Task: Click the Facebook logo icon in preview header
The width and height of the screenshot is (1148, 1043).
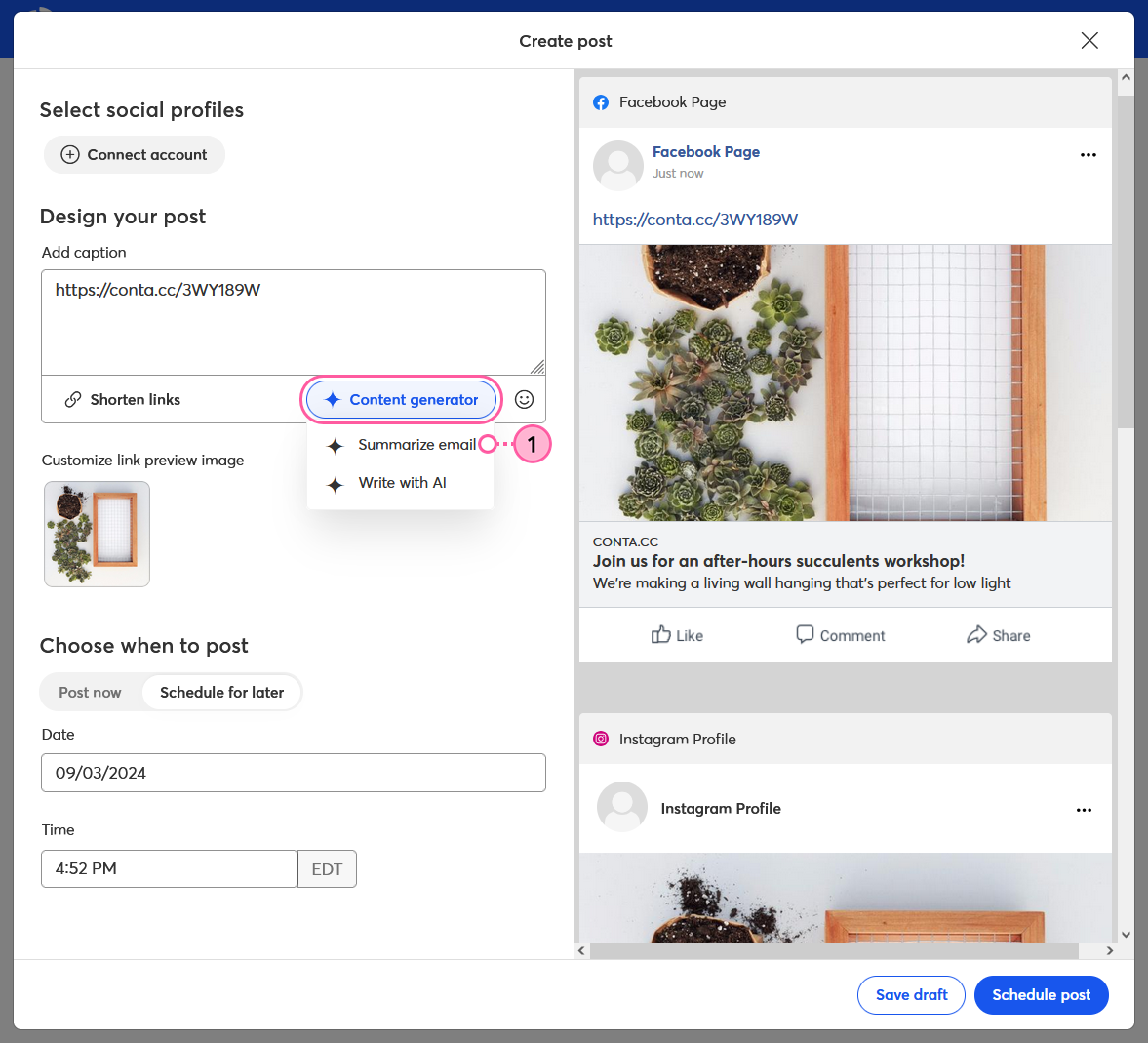Action: point(601,102)
